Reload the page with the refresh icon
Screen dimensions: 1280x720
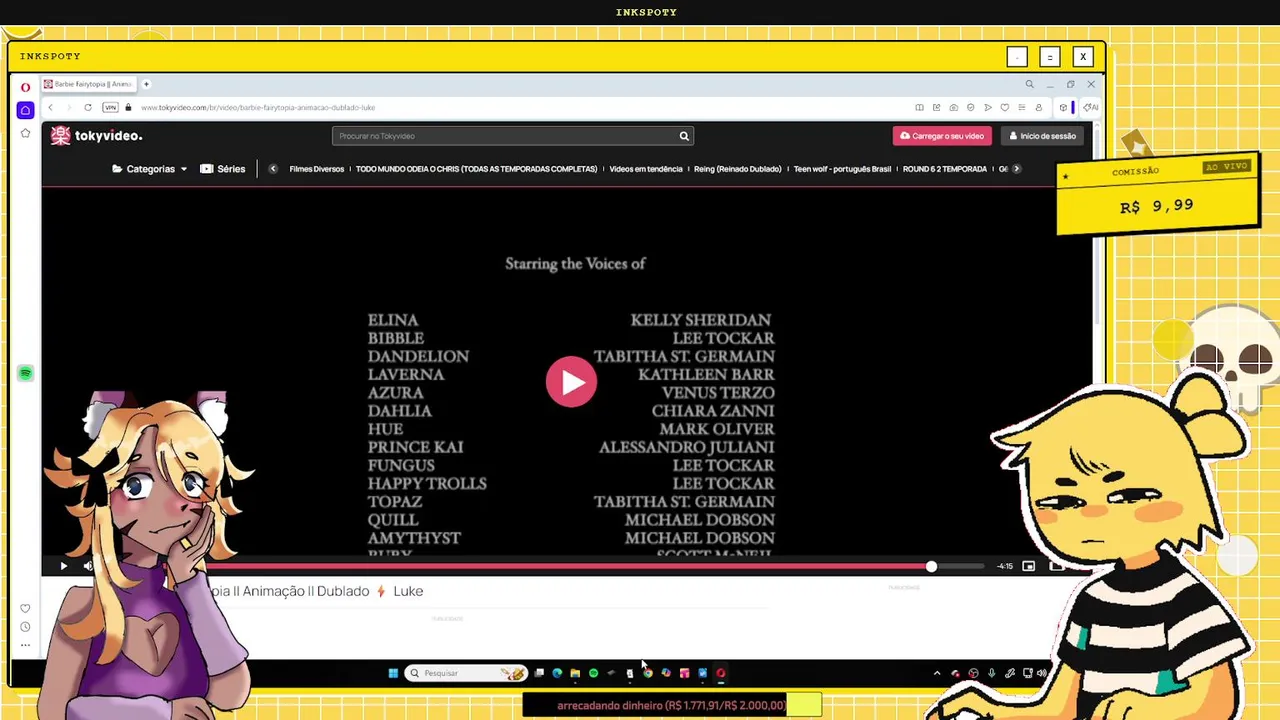[88, 107]
